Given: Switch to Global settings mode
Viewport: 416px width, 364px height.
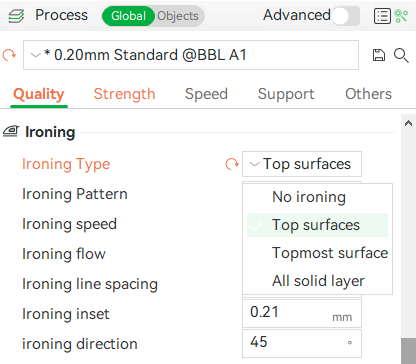Looking at the screenshot, I should [x=128, y=16].
